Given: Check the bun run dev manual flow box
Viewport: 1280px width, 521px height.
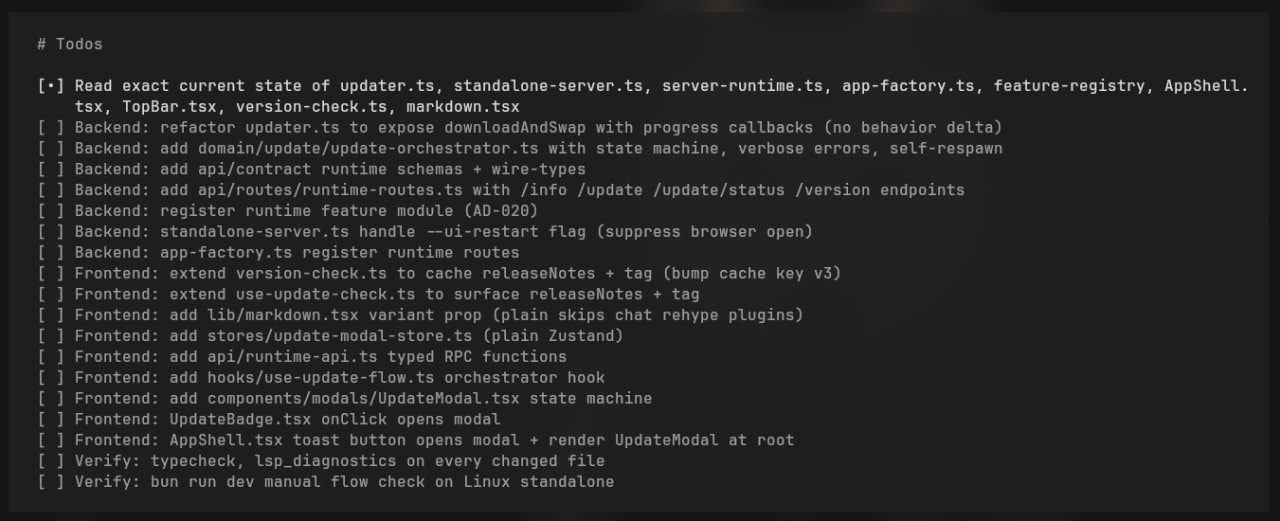Looking at the screenshot, I should coord(50,482).
